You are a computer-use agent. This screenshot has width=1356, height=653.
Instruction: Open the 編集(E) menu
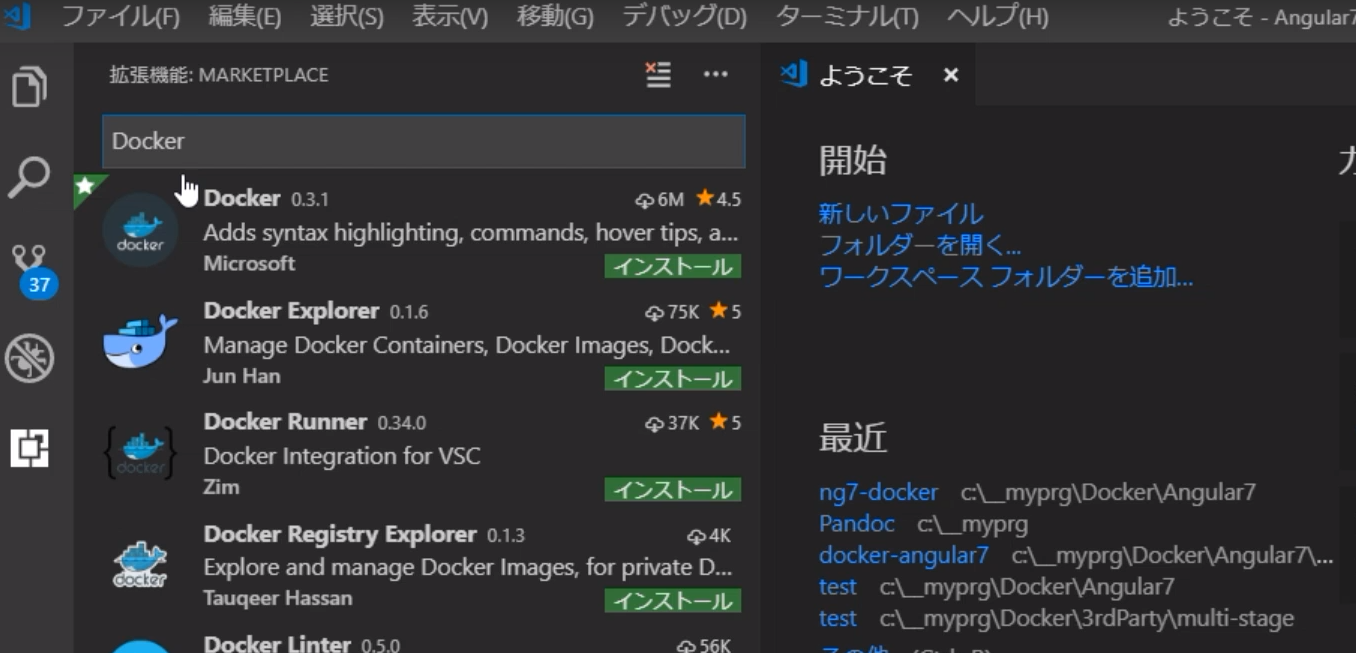pyautogui.click(x=245, y=17)
